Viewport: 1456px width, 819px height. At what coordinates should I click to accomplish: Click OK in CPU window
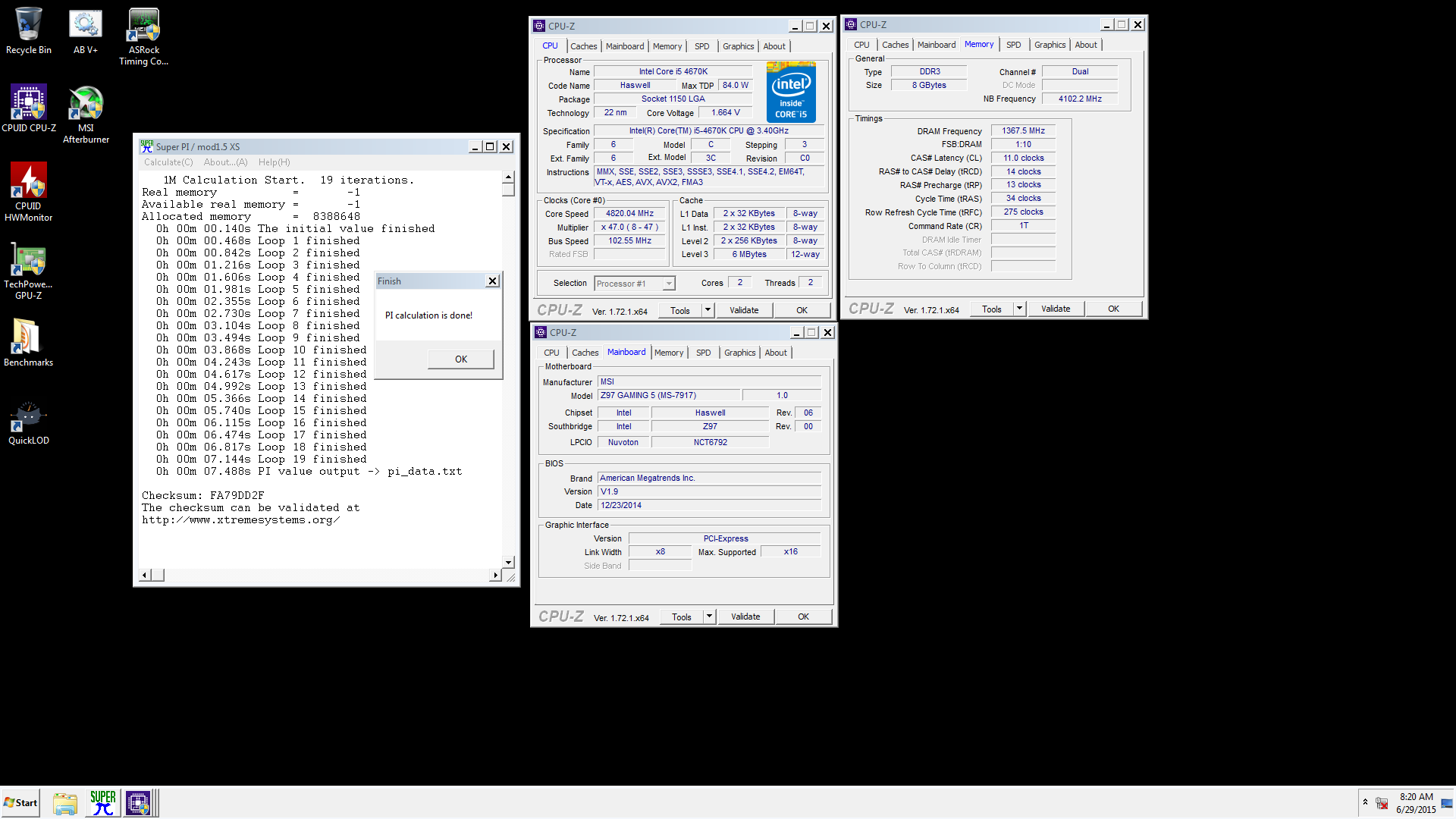point(802,310)
